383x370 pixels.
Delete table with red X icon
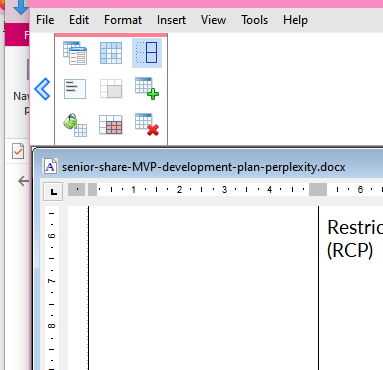click(x=147, y=125)
